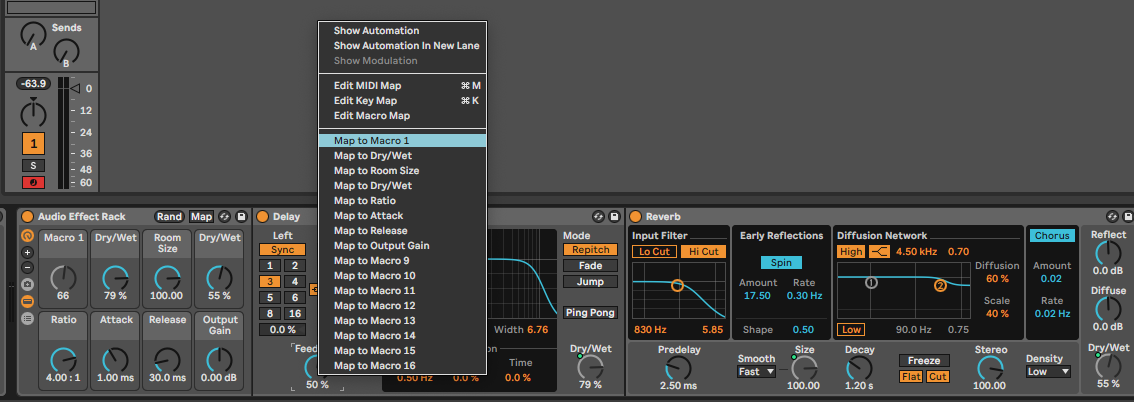Switch Diffusion Network high filter type icon
1134x402 pixels.
879,252
